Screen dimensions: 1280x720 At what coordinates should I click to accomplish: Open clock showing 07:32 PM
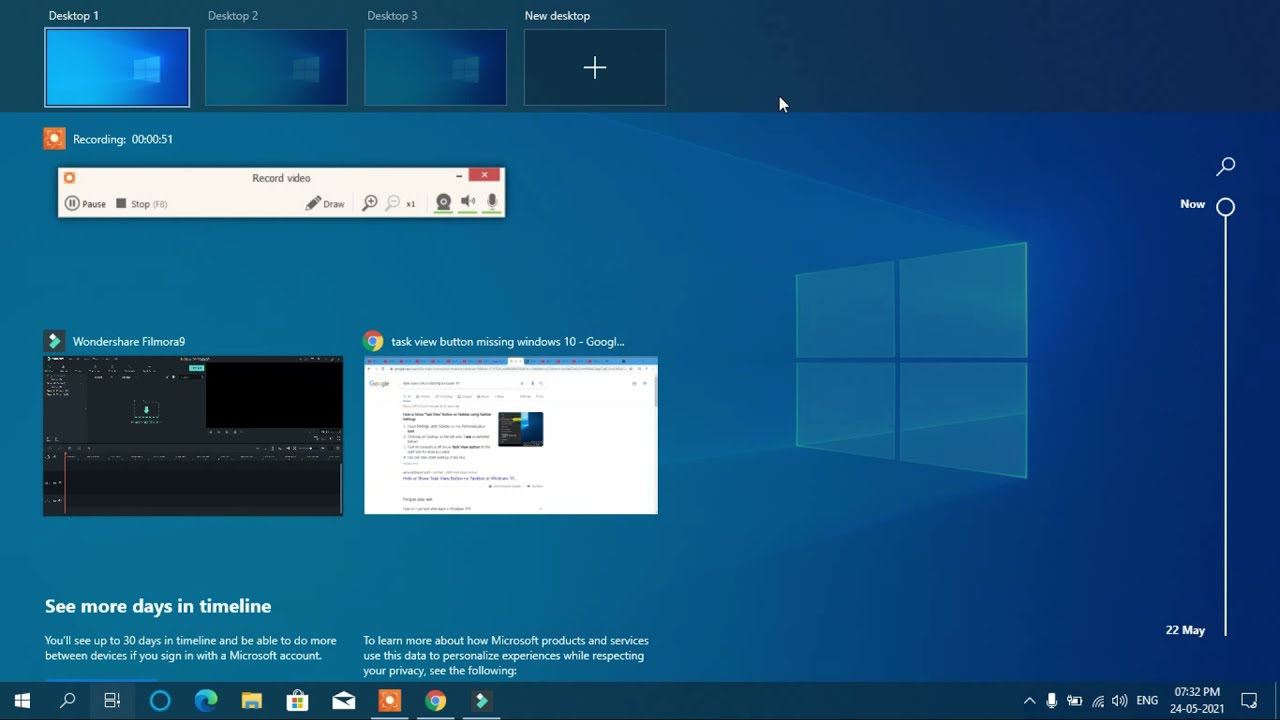point(1197,701)
